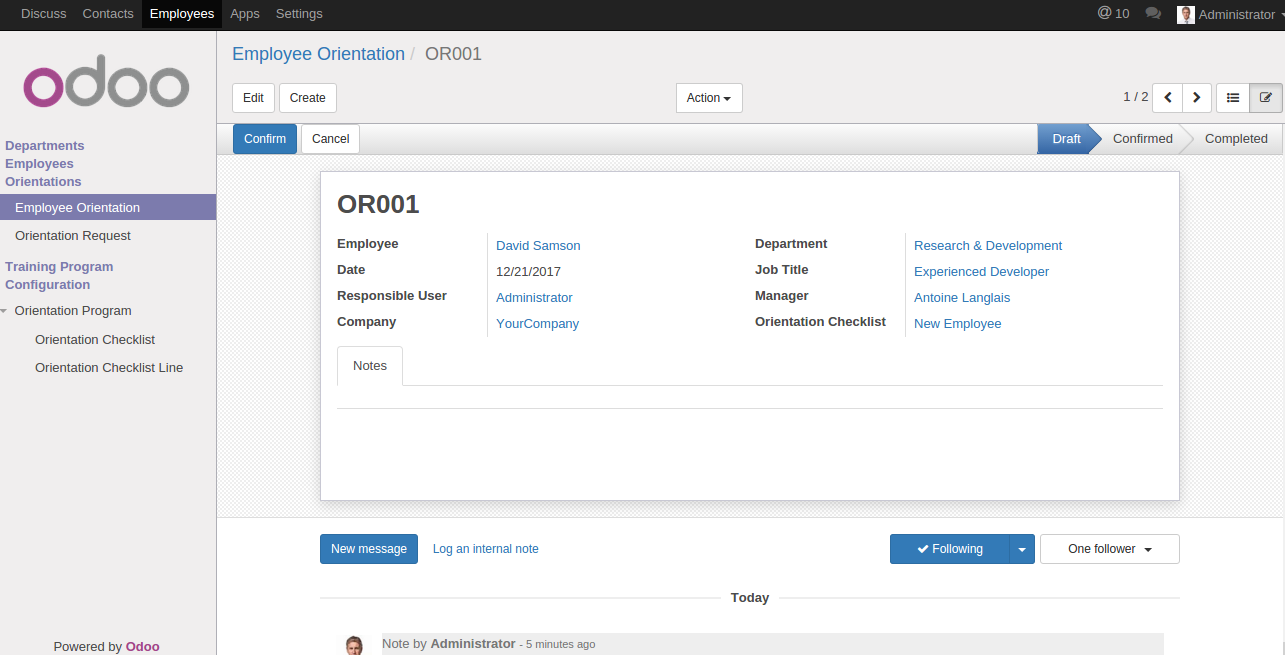Expand the One follower dropdown
This screenshot has width=1285, height=655.
click(x=1110, y=549)
